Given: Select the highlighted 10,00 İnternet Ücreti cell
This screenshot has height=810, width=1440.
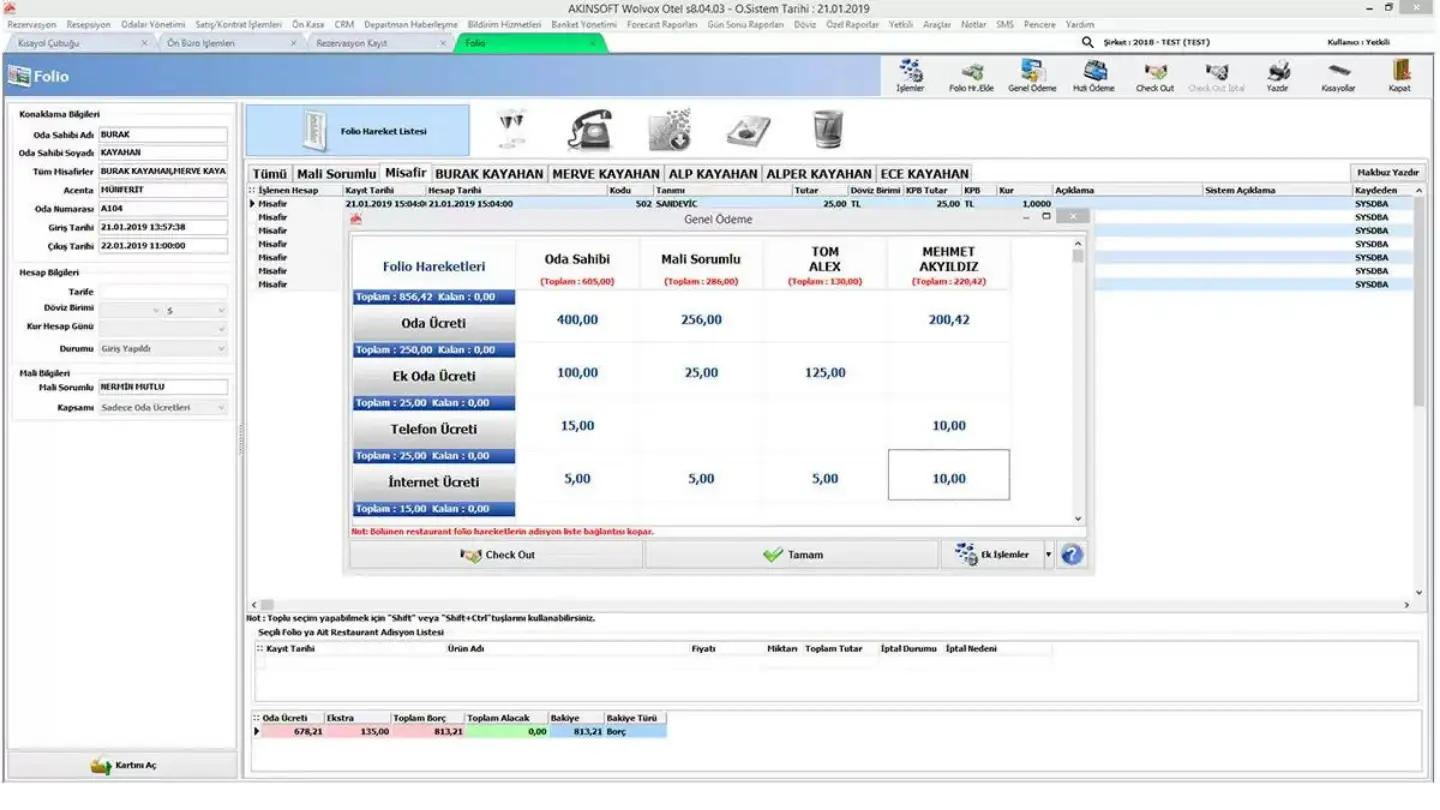Looking at the screenshot, I should [x=949, y=475].
